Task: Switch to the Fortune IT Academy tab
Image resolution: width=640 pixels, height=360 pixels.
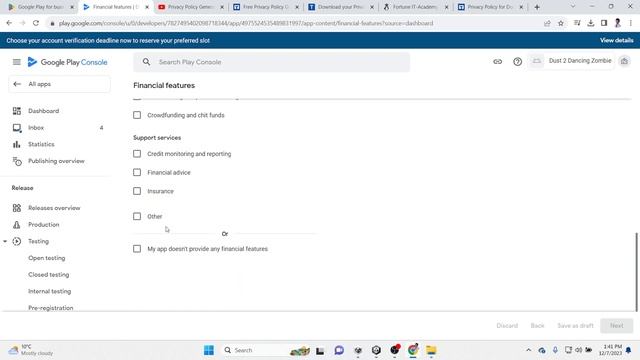Action: click(416, 7)
